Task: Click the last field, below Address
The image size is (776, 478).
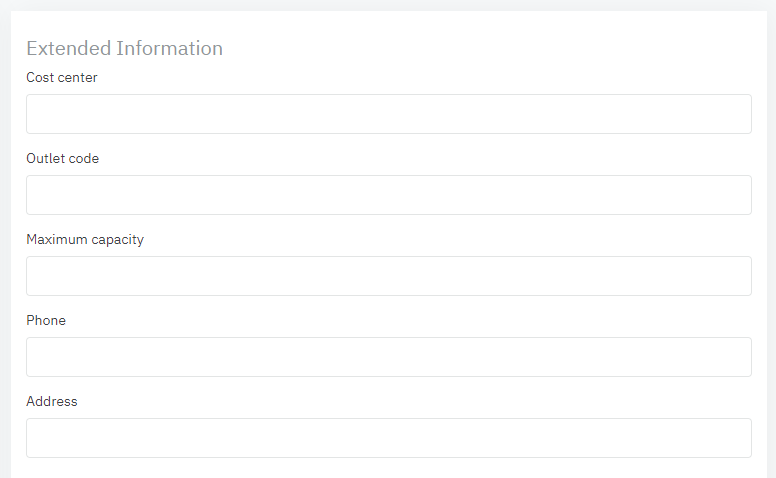Action: coord(388,438)
